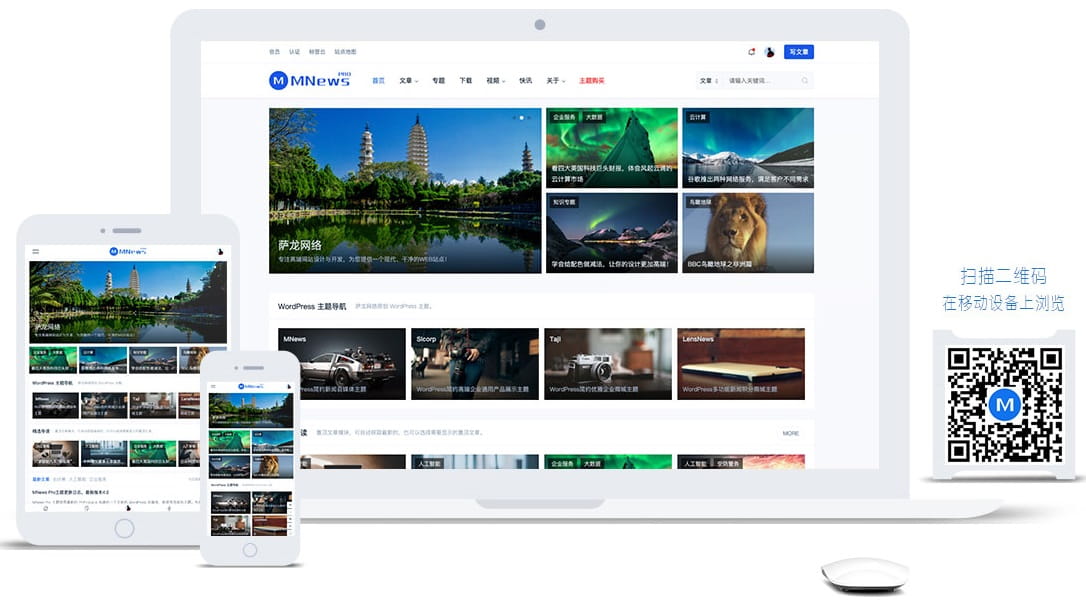Click a carousel pagination dot on main slider

coord(522,116)
